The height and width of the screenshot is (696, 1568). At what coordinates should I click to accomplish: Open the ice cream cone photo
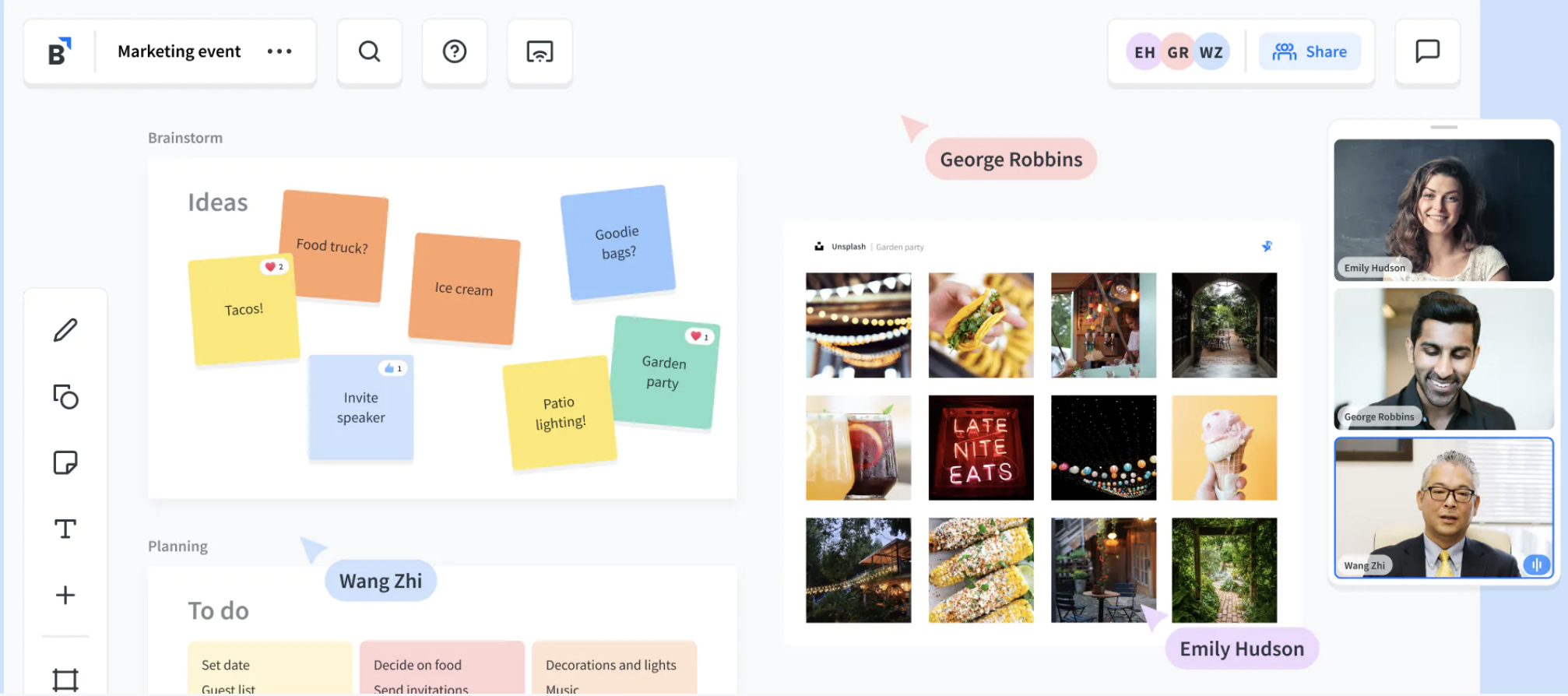pos(1225,448)
